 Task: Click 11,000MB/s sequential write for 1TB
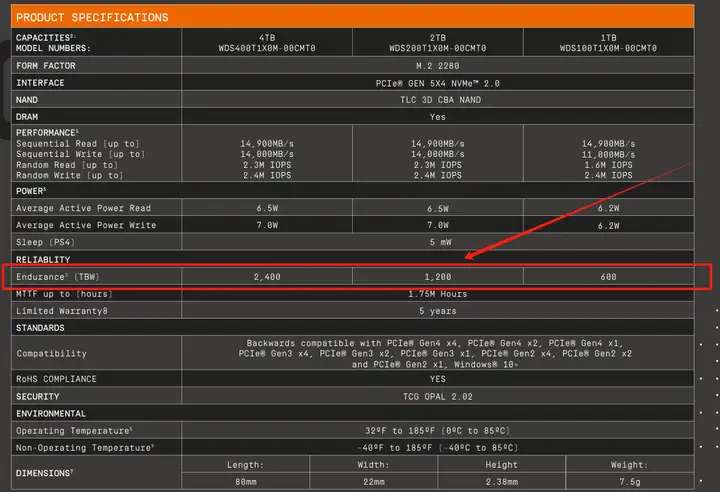(x=608, y=154)
